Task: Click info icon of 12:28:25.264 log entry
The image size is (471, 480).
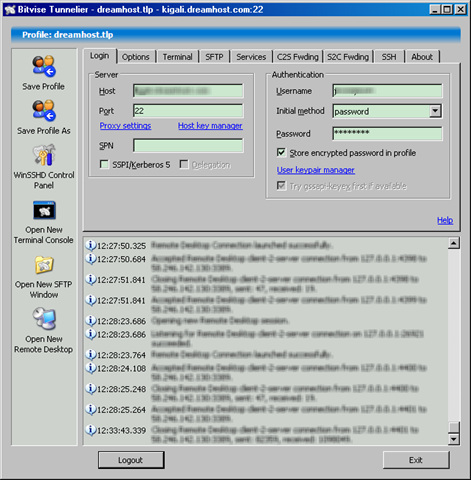Action: (91, 409)
